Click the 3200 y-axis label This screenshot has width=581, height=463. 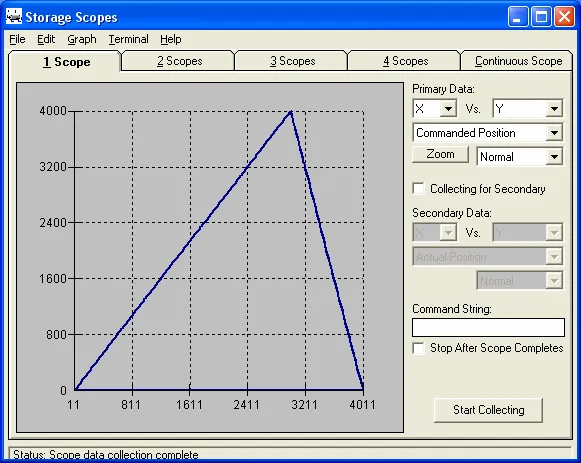tap(53, 167)
